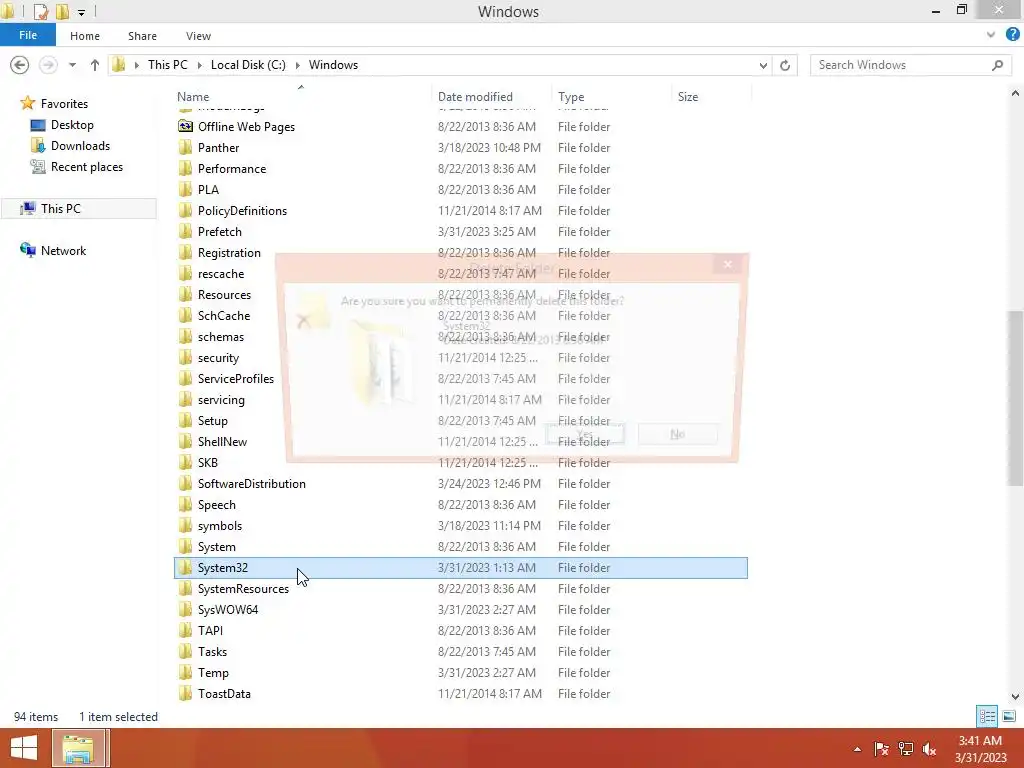Switch to the Home ribbon tab
Viewport: 1024px width, 768px height.
(85, 36)
